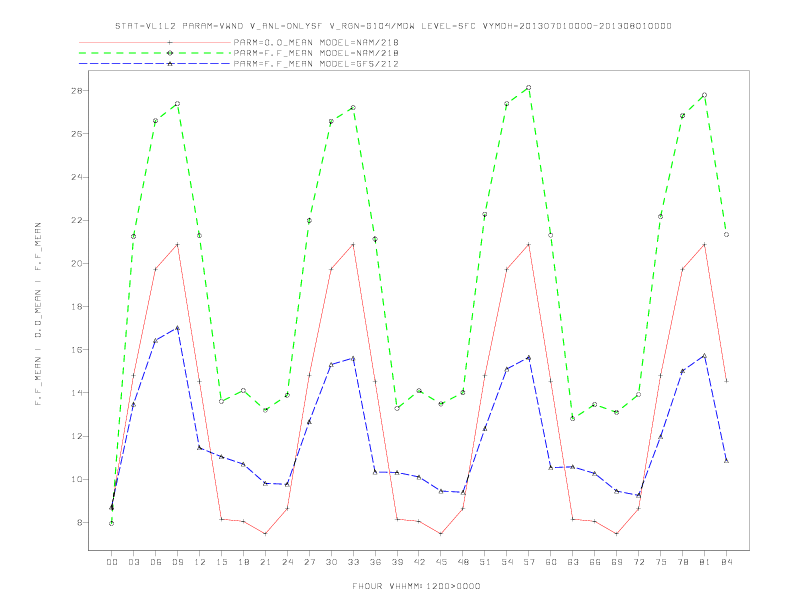
Task: Click y-axis tick label 16
Action: click(78, 349)
